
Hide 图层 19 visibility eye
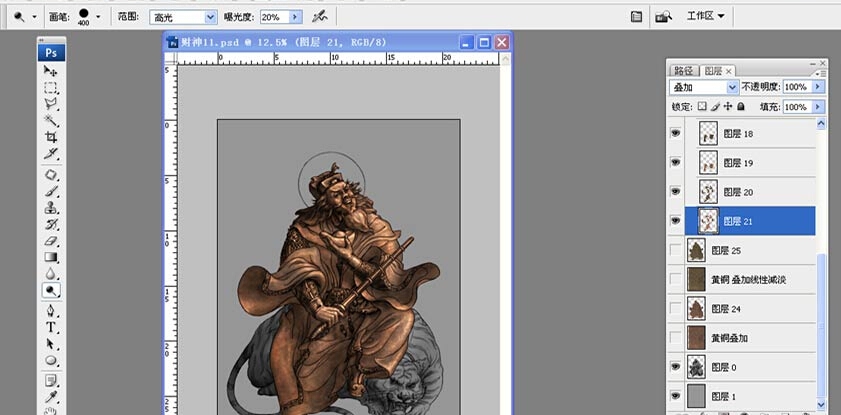pos(676,162)
